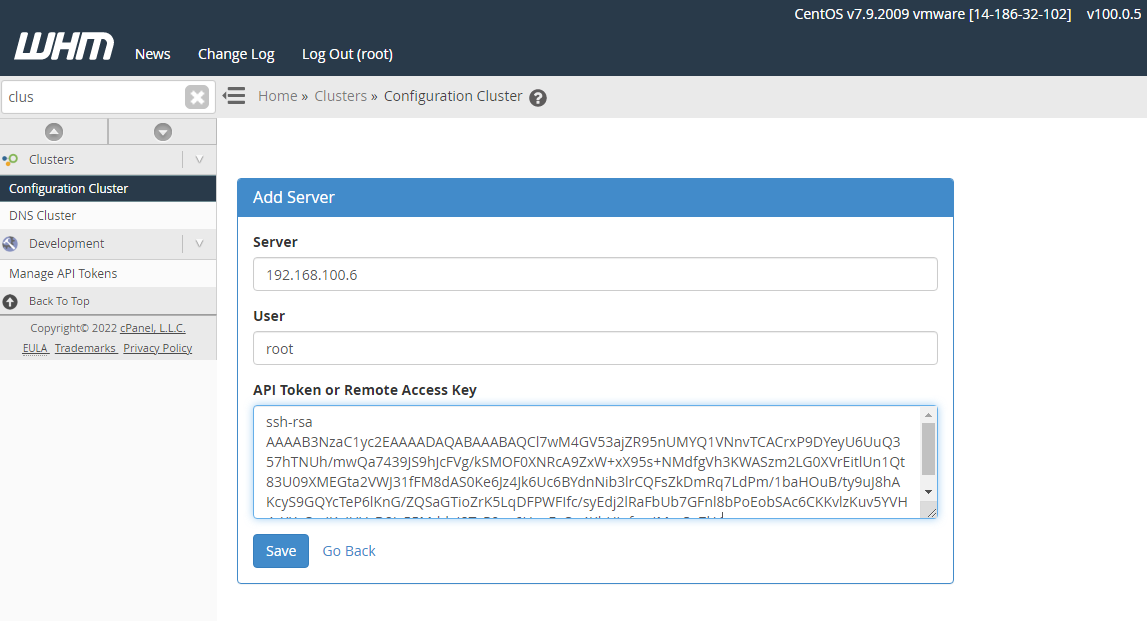
Task: Clear the search box with X icon
Action: [197, 97]
